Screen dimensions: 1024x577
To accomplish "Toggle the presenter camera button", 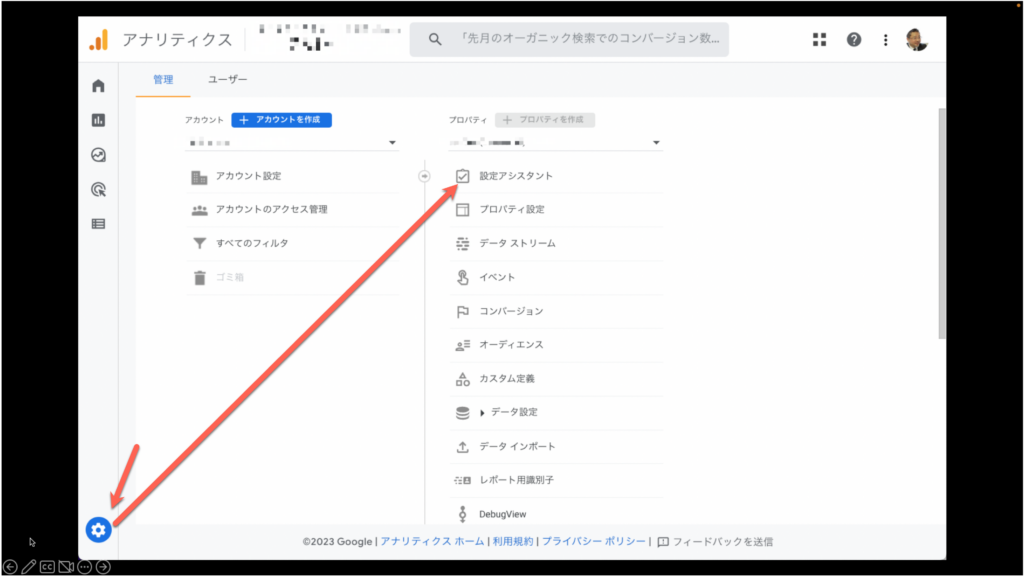I will (66, 567).
